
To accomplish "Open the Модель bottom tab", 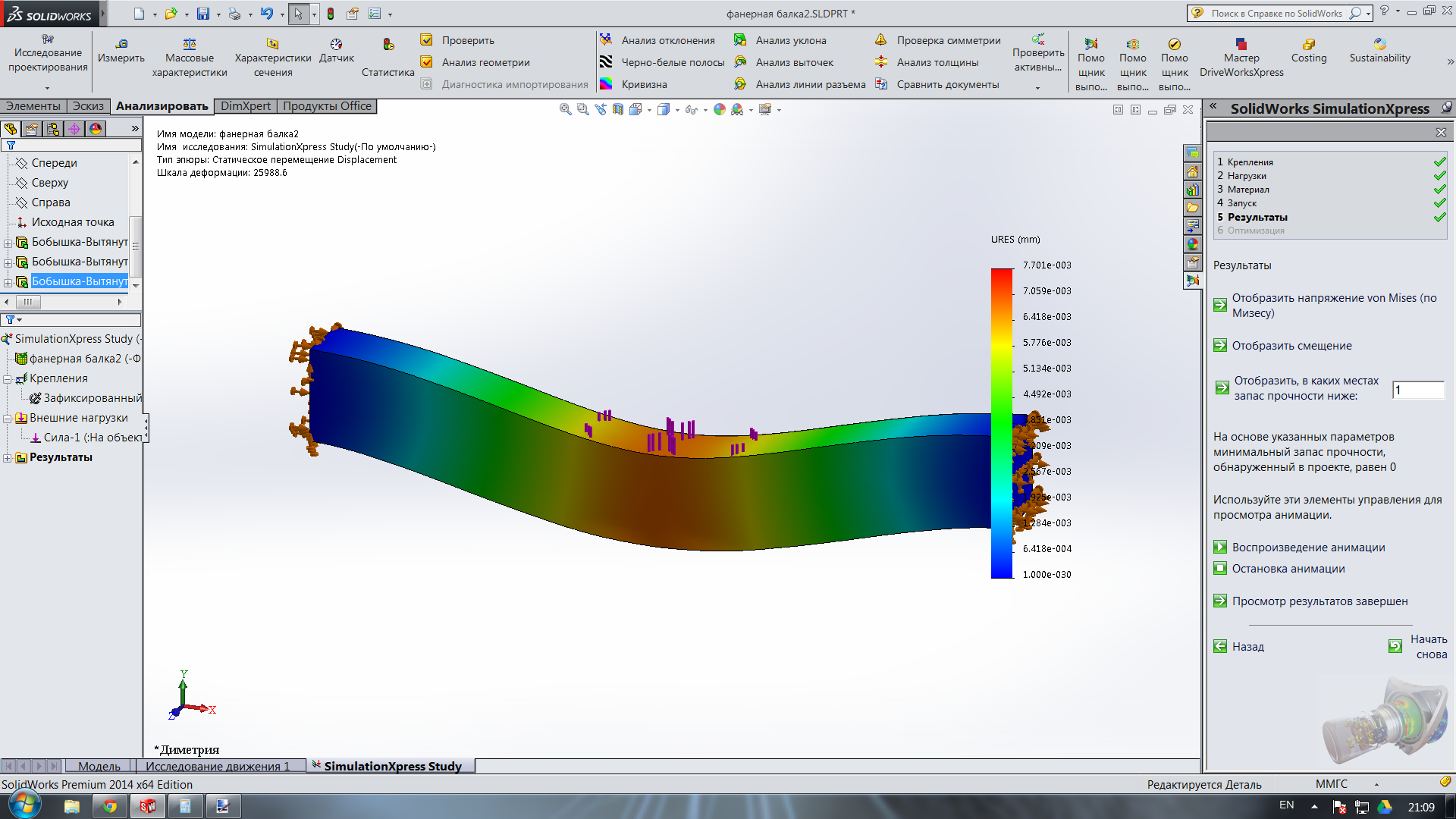I will click(99, 766).
